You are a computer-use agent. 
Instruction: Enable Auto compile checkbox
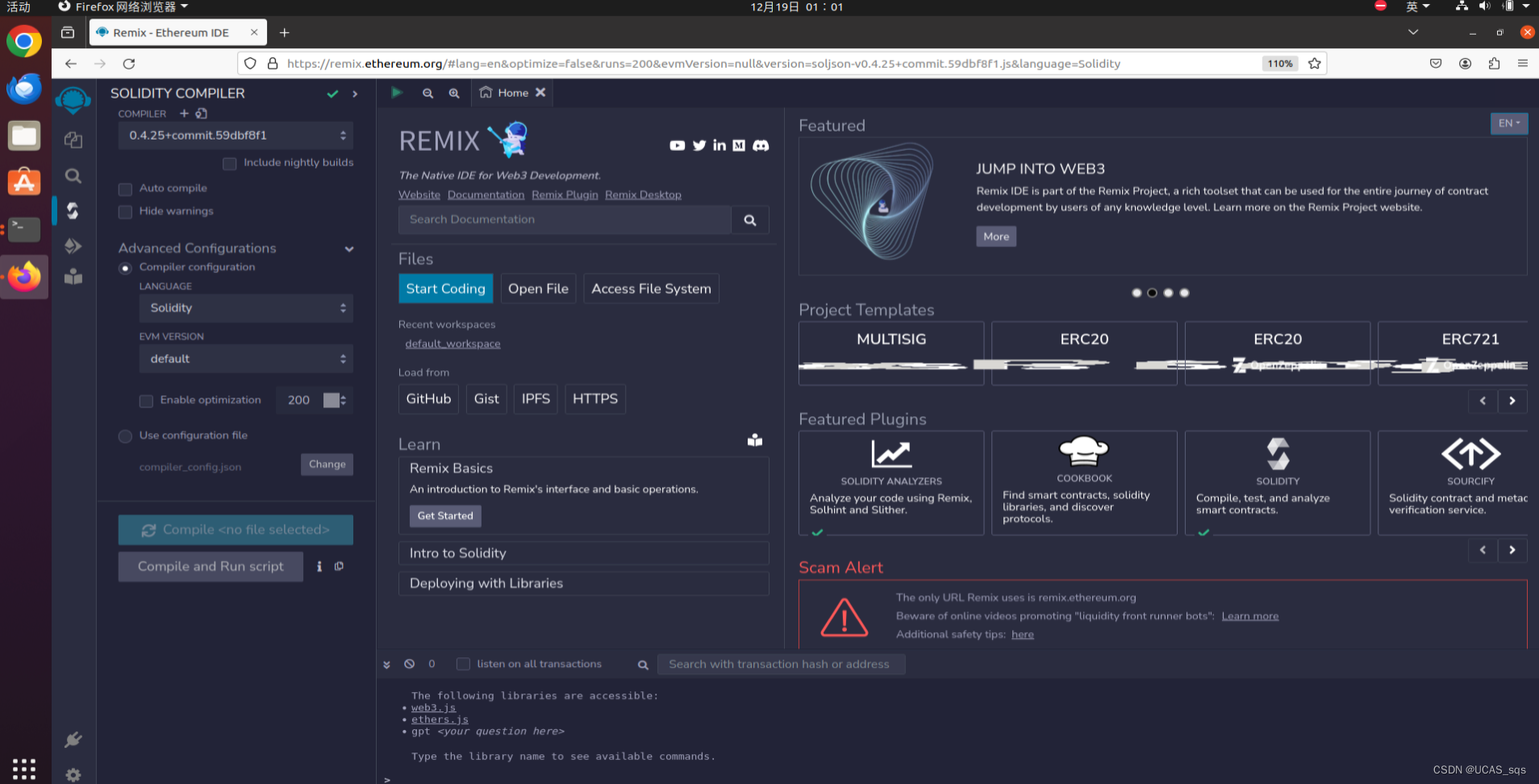125,189
